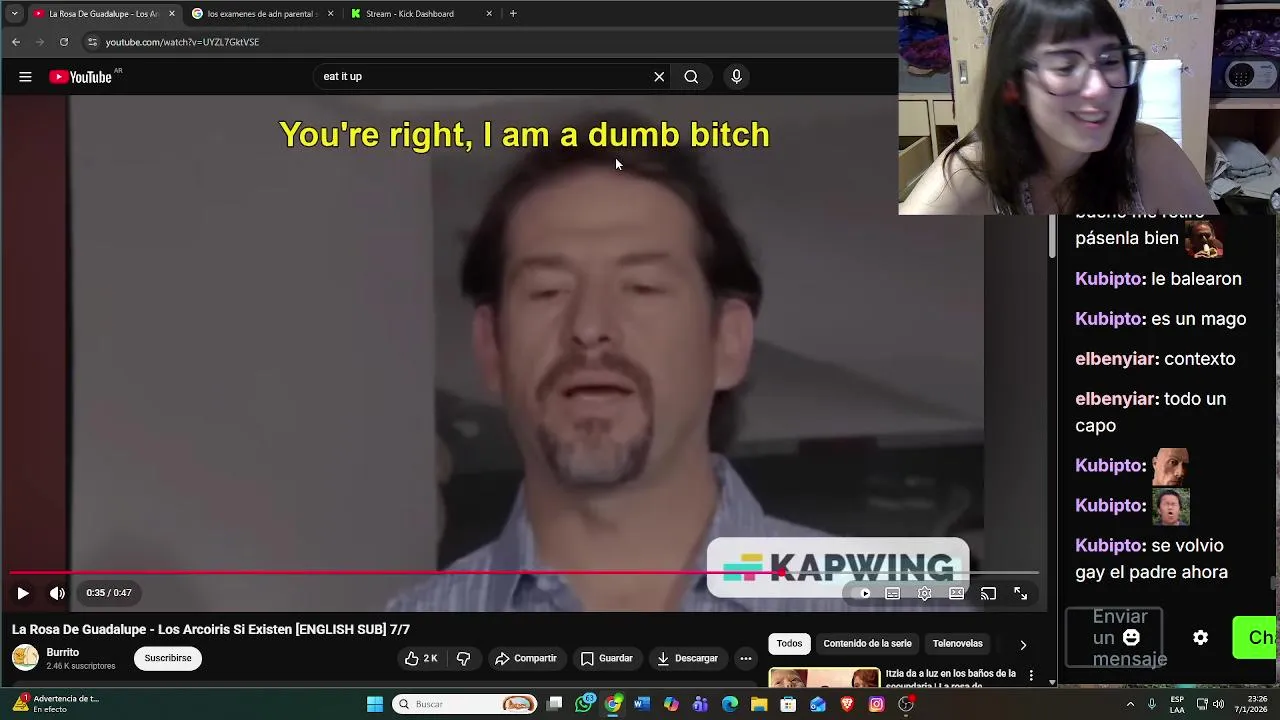Open chat 'Enviar un mensaje' input
The height and width of the screenshot is (720, 1280).
(x=1114, y=638)
